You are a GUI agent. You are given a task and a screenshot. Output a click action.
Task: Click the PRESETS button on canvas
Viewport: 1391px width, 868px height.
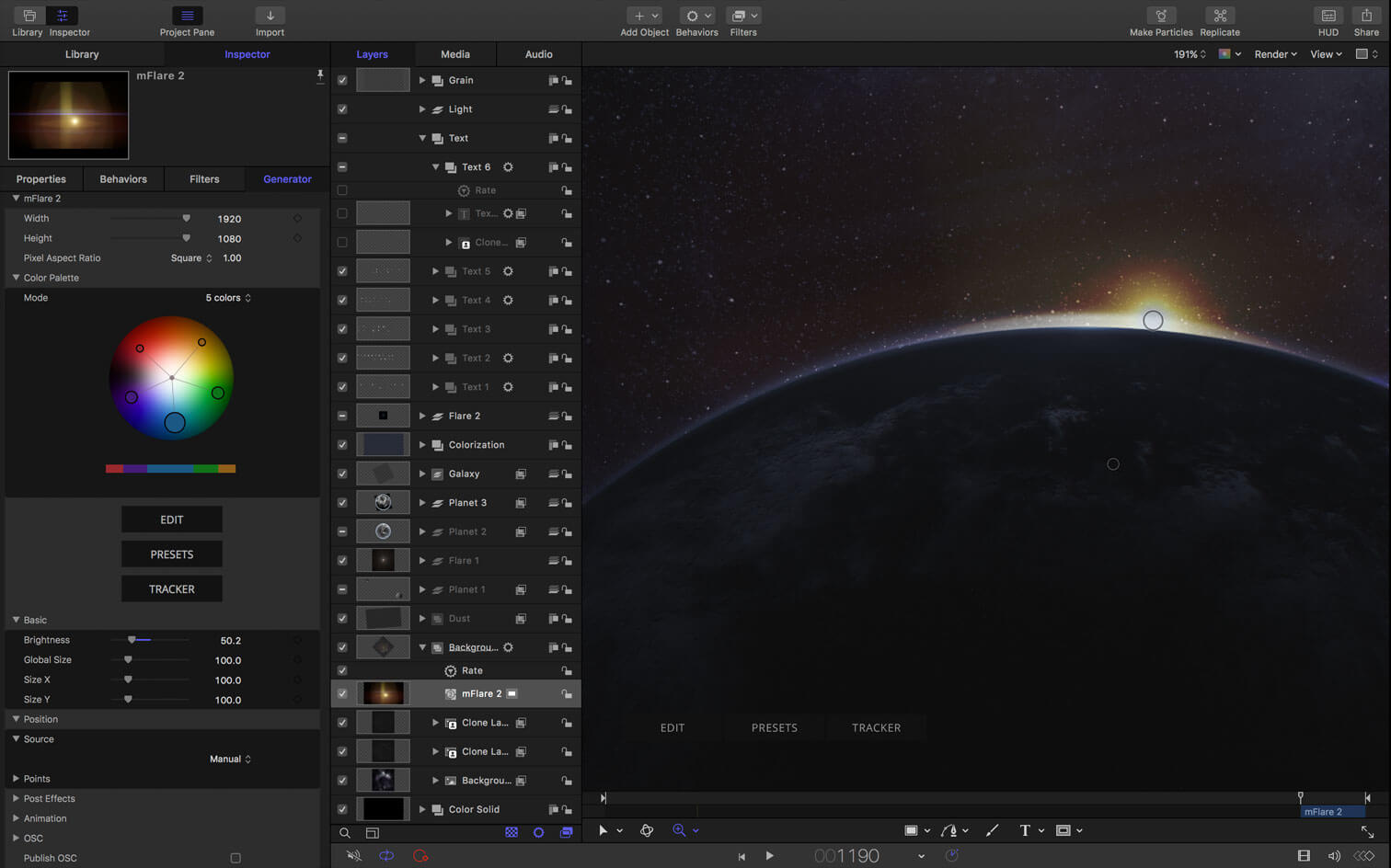pyautogui.click(x=775, y=727)
